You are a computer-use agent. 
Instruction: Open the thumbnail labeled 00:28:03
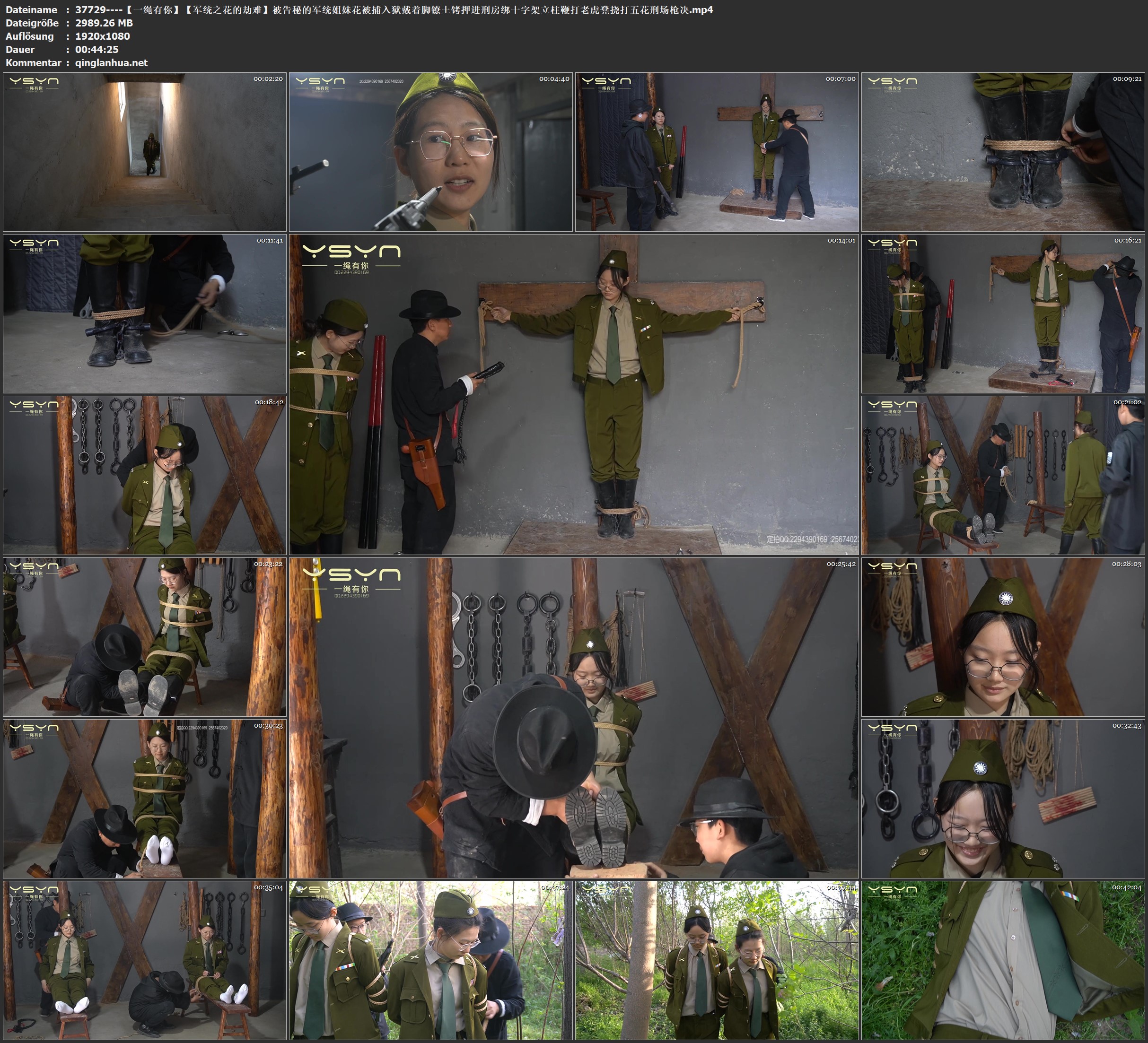coord(1003,637)
